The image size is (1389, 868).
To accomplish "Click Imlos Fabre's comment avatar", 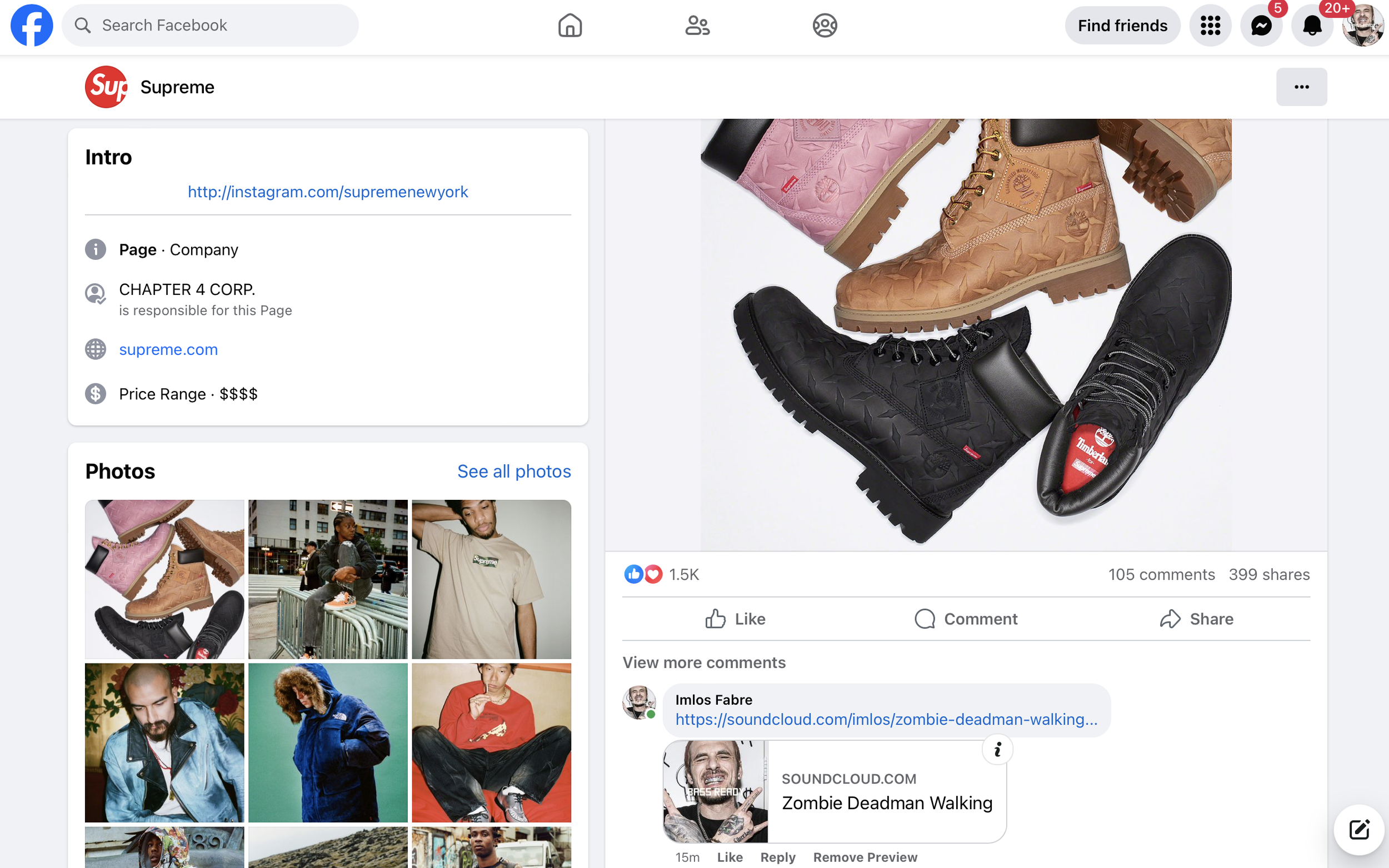I will point(638,701).
